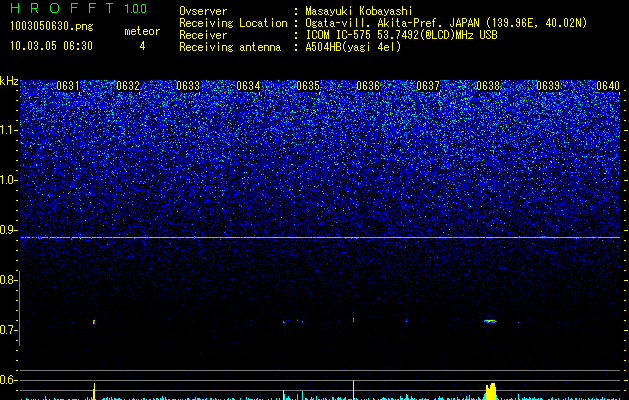Image resolution: width=629 pixels, height=400 pixels.
Task: Click the 0632 time marker
Action: [x=128, y=86]
